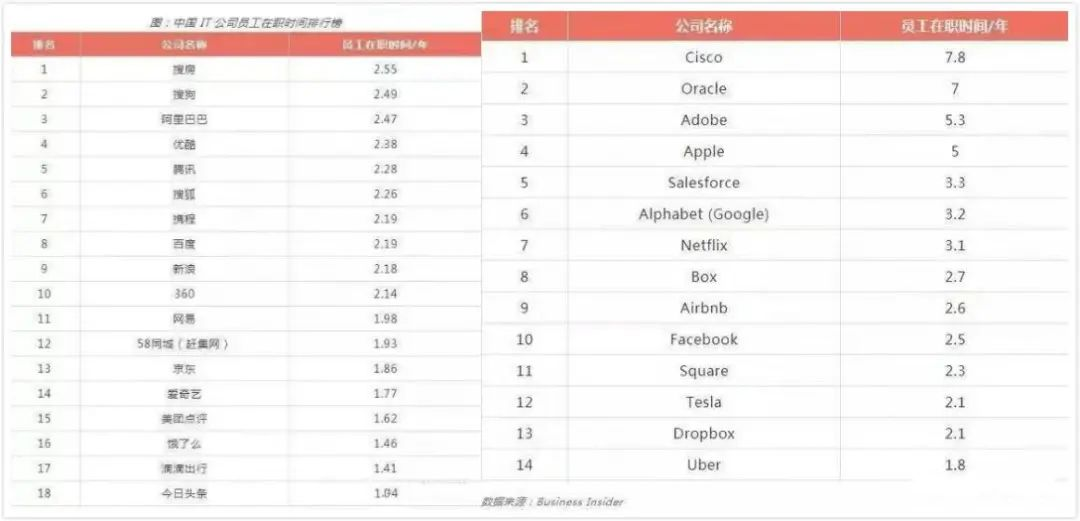
Task: Select the Oracle row name
Action: 703,88
